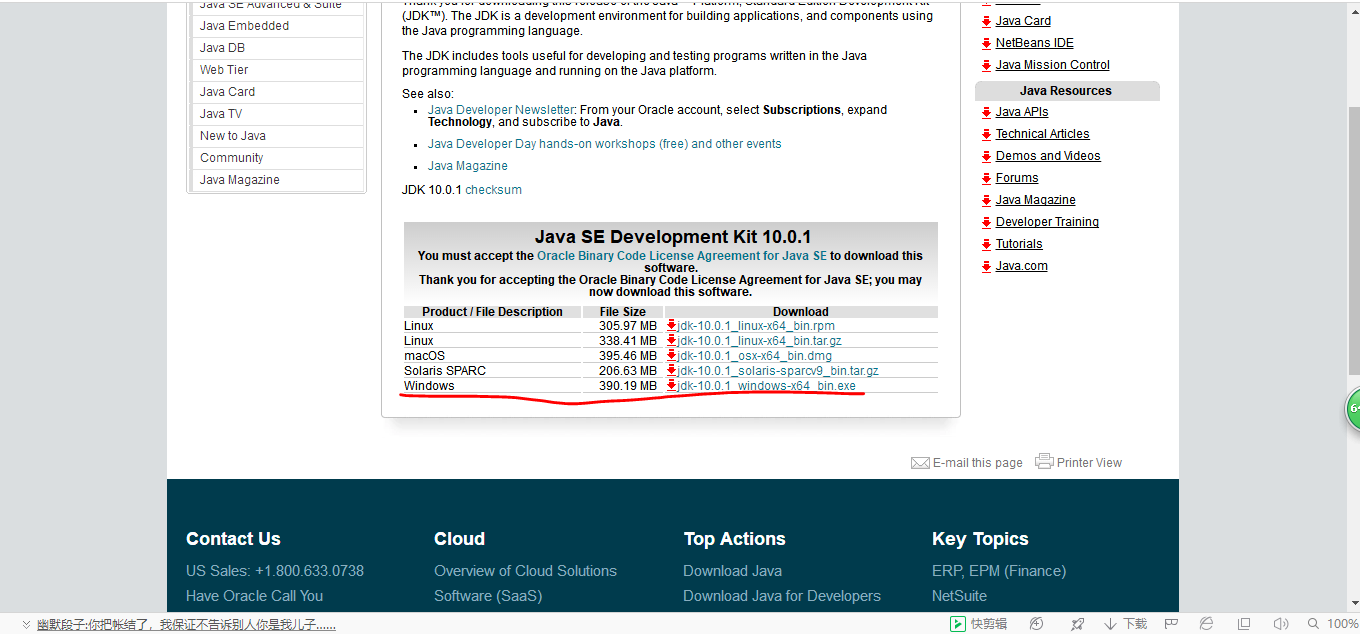Image resolution: width=1360 pixels, height=634 pixels.
Task: Click the rocket speed-up icon in status bar
Action: tap(1077, 624)
